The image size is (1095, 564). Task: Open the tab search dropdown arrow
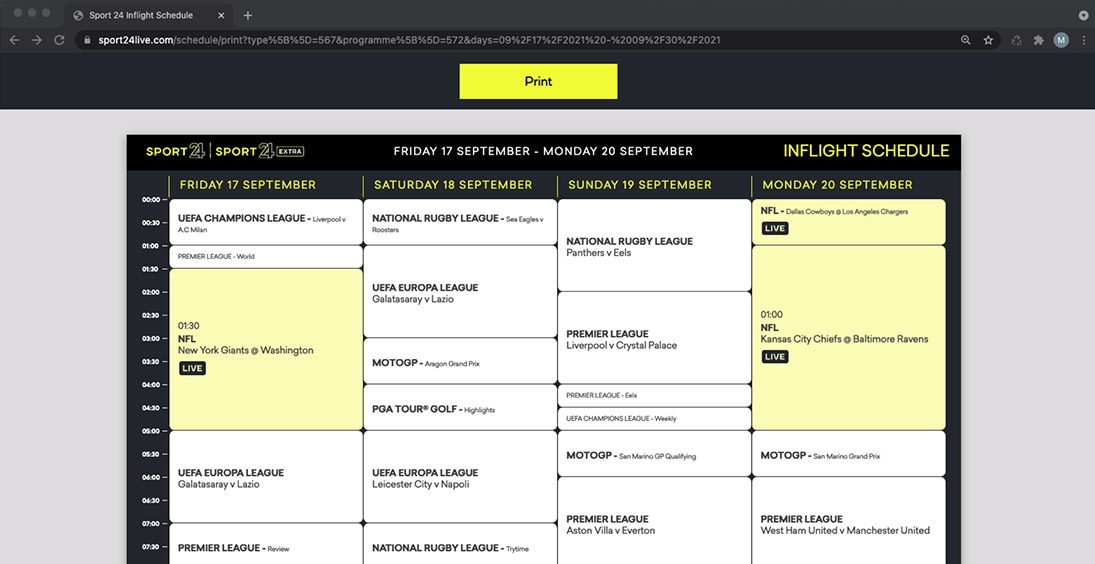coord(1083,15)
